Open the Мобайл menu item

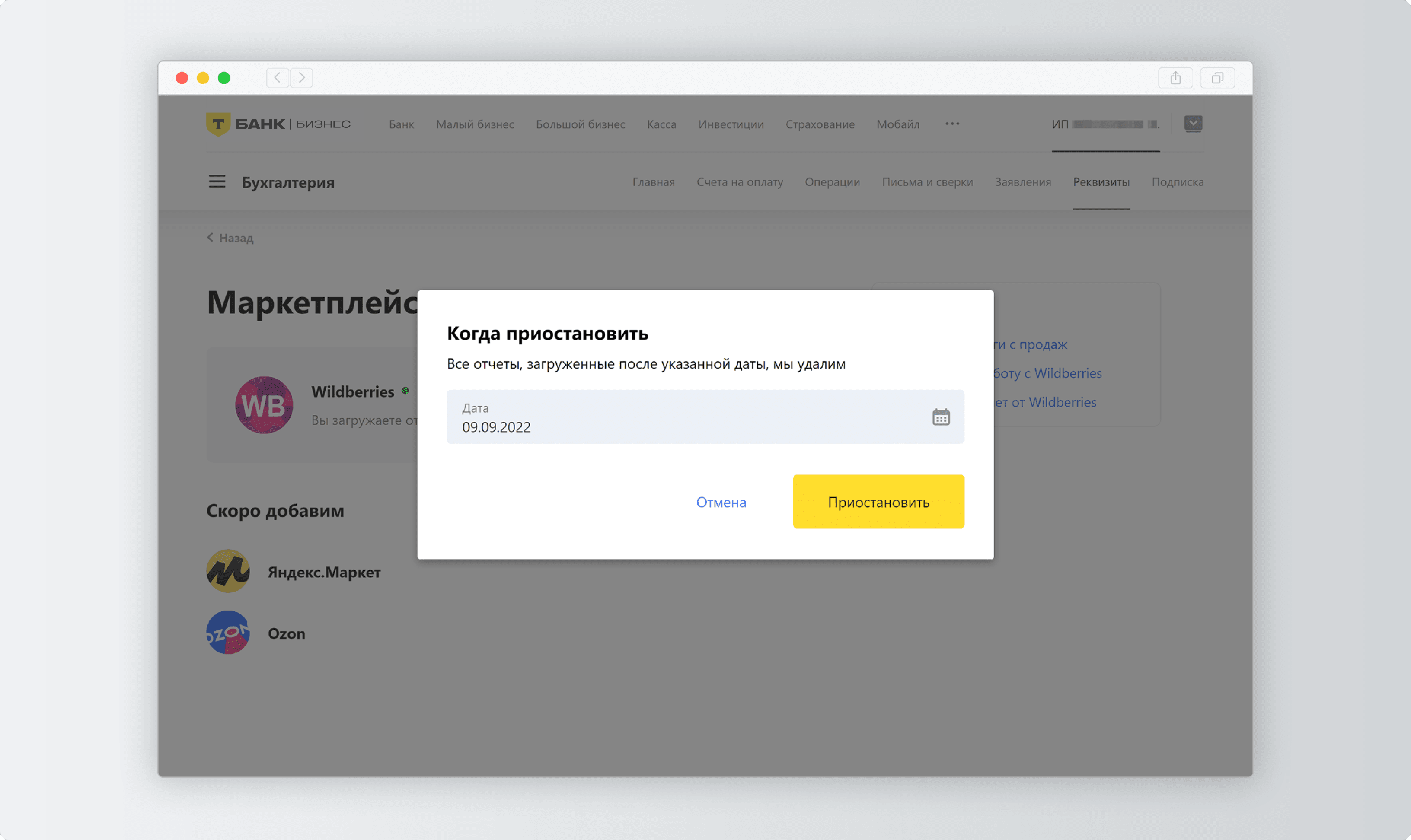[898, 124]
